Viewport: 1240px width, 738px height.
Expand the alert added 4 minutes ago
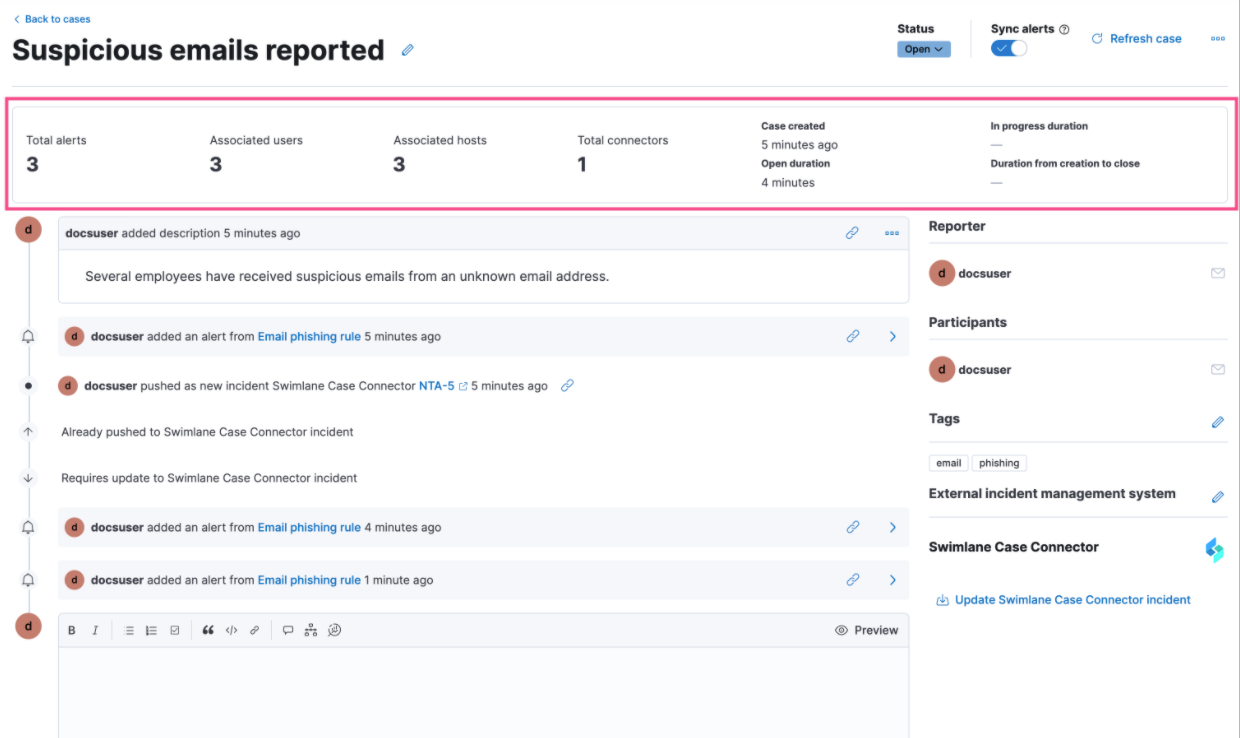click(892, 527)
